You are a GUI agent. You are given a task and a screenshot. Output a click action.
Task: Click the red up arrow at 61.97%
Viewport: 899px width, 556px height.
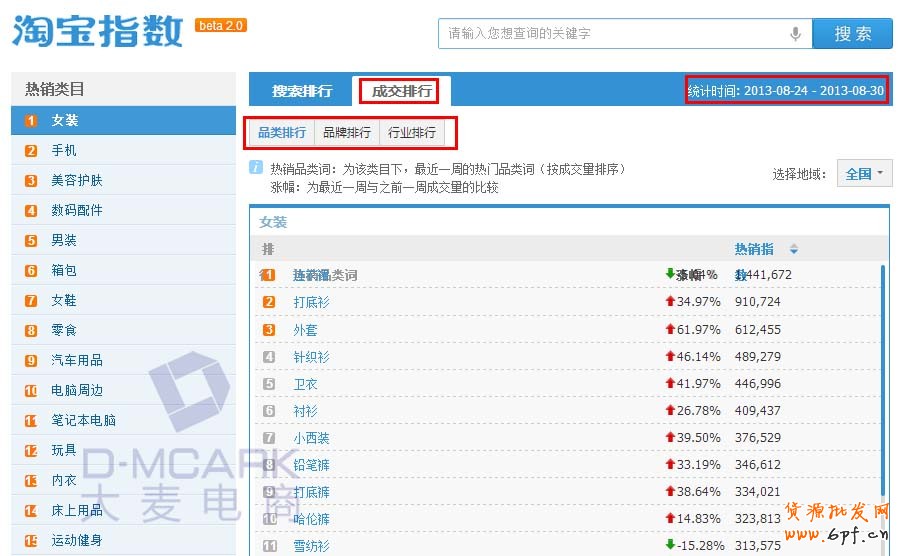[x=670, y=328]
